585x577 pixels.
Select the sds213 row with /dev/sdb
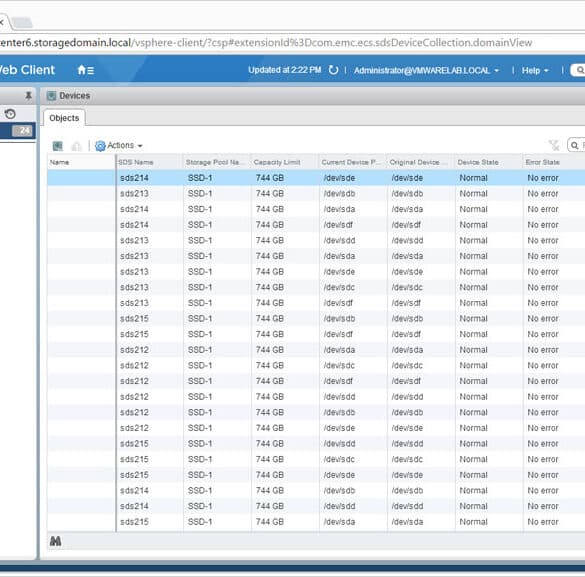[x=316, y=194]
